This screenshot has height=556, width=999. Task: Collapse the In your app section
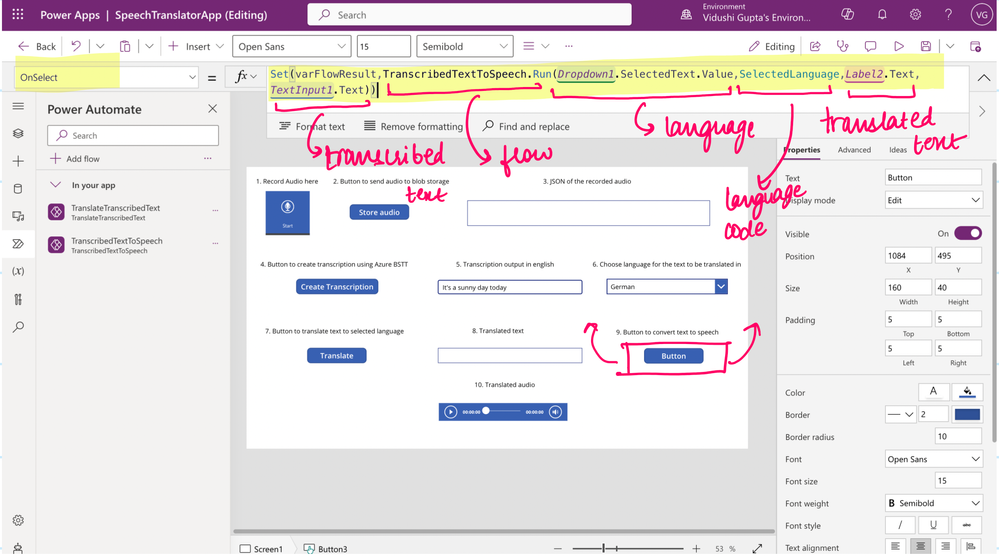point(55,185)
